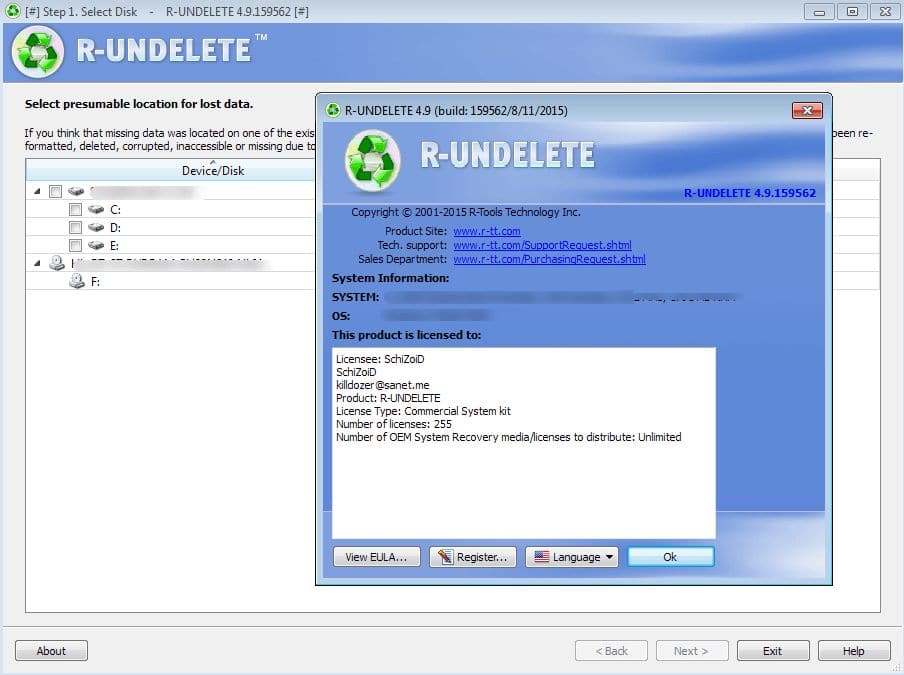The width and height of the screenshot is (904, 675).
Task: Click the 'Number of licenses: 255' line
Action: point(394,424)
